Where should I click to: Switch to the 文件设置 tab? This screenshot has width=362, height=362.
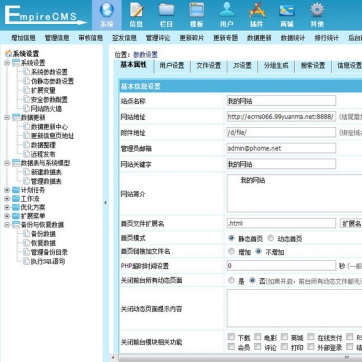(x=209, y=66)
